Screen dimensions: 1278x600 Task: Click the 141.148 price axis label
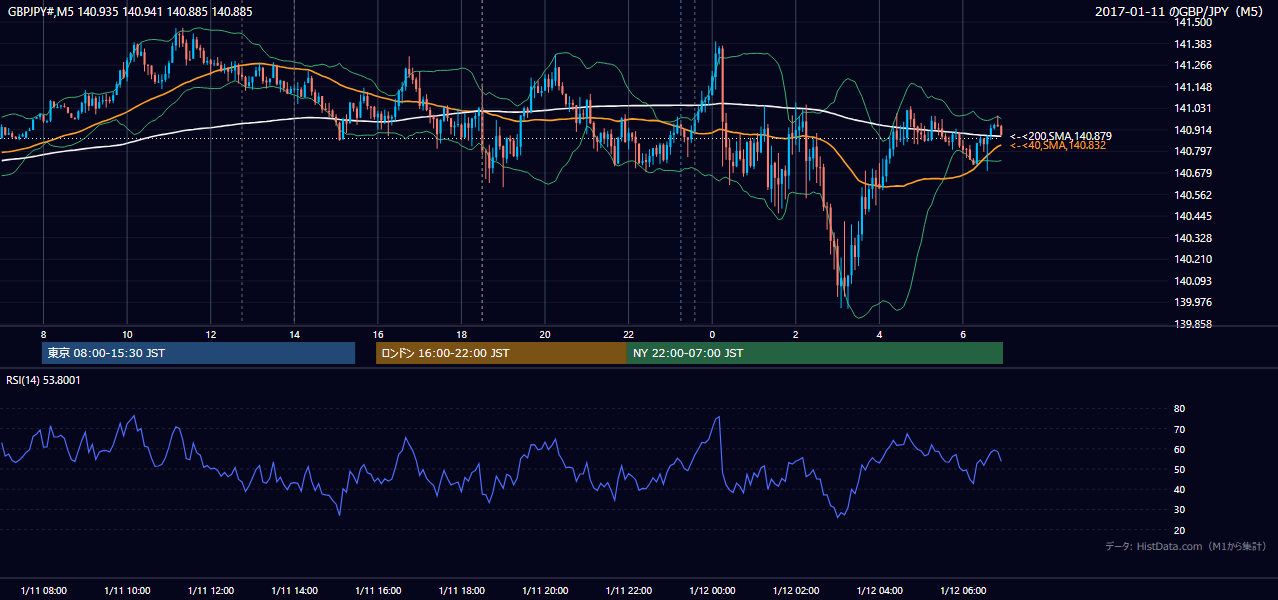coord(1192,87)
